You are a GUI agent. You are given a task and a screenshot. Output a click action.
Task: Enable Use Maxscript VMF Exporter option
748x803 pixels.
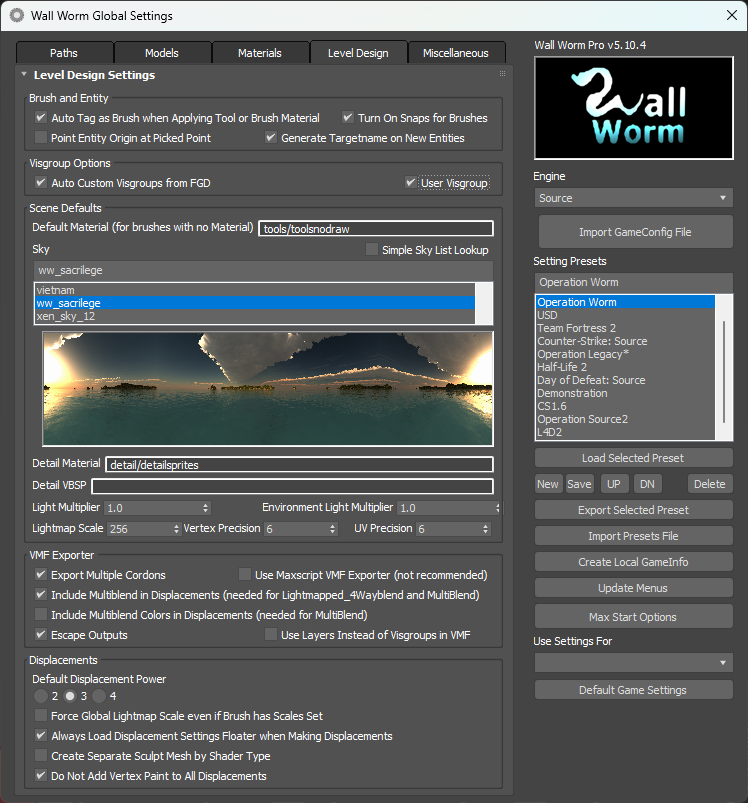pyautogui.click(x=245, y=575)
